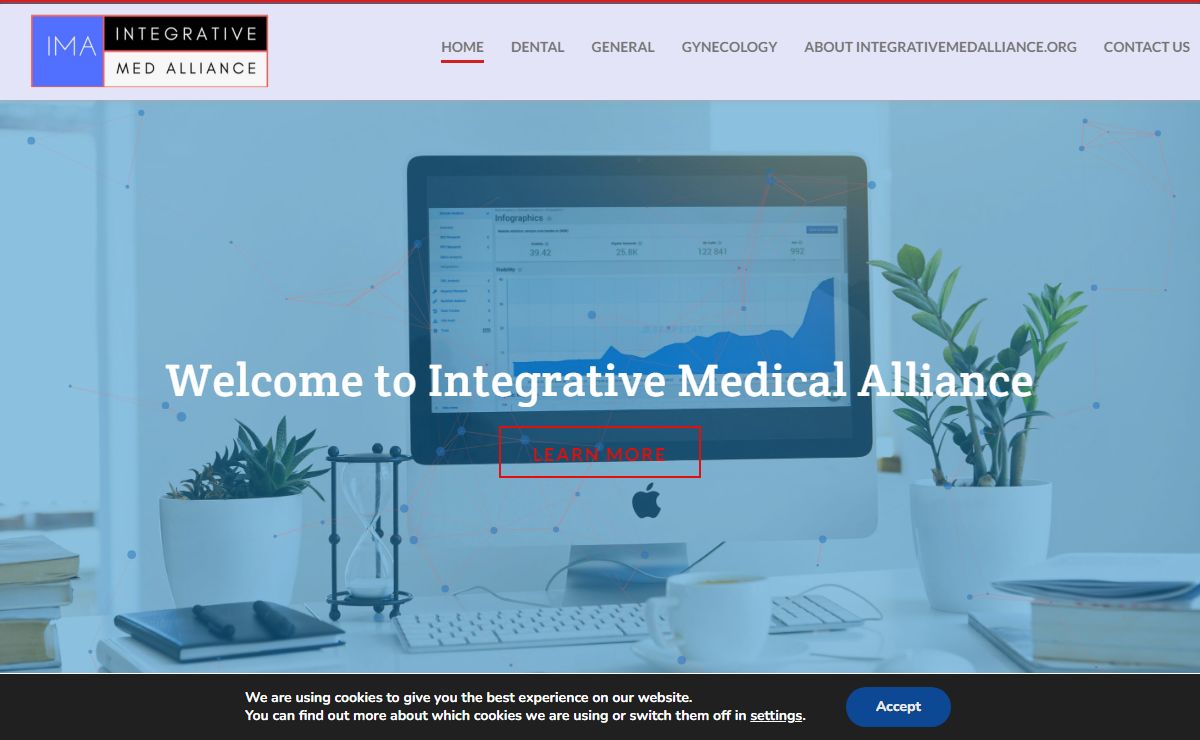Navigate to CONTACT US
The width and height of the screenshot is (1200, 740).
1146,47
